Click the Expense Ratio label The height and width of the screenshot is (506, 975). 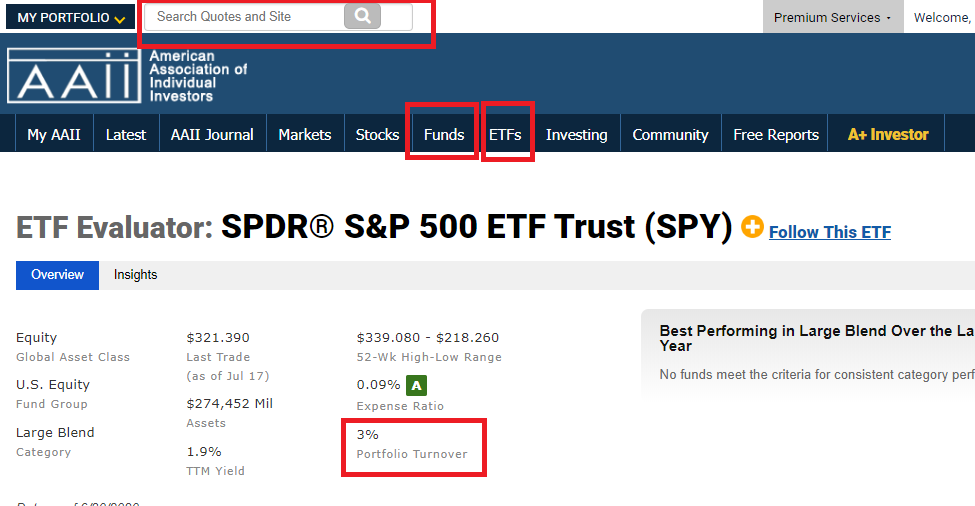point(400,406)
